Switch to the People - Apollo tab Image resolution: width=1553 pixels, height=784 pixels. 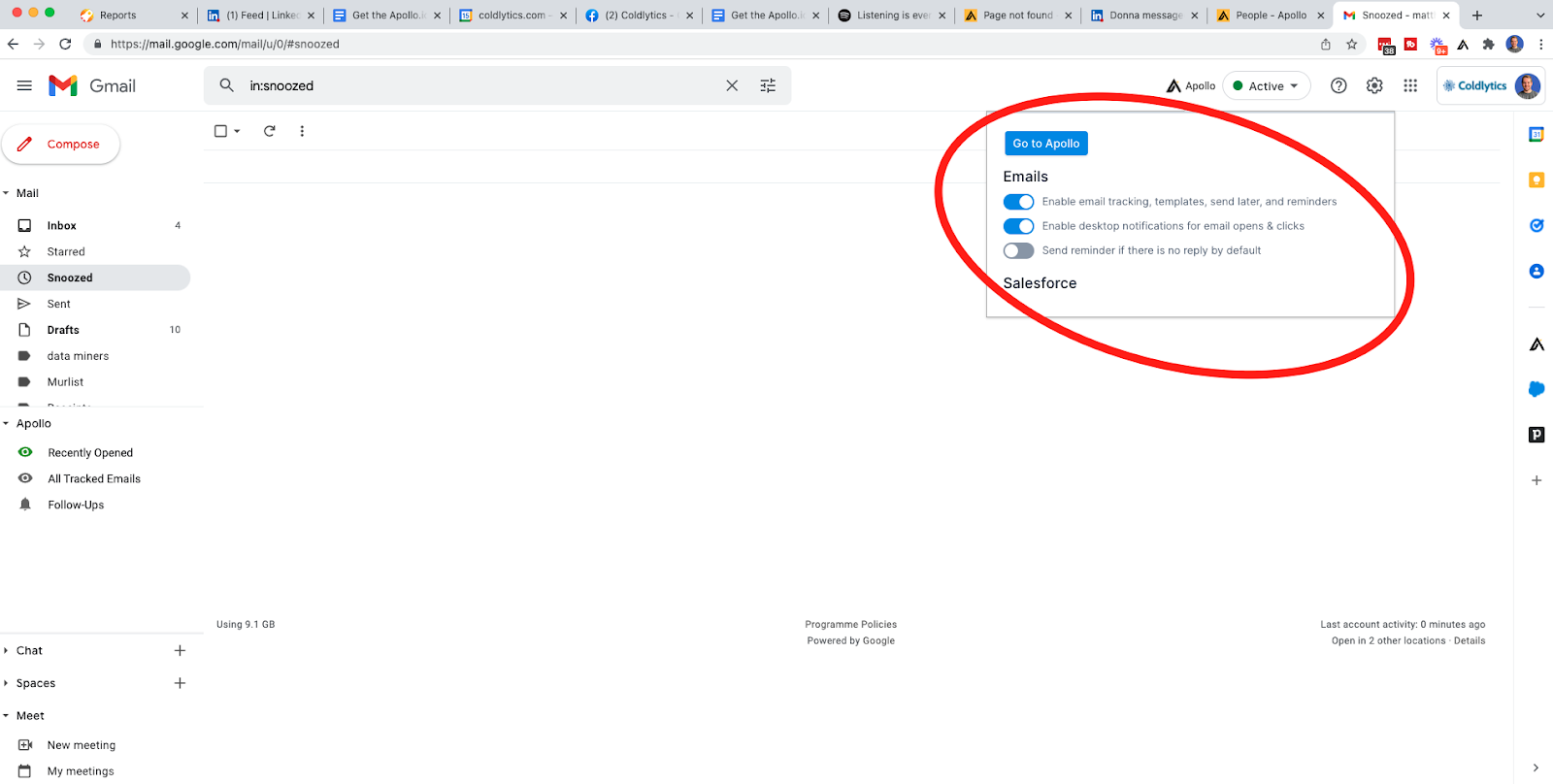(1270, 15)
